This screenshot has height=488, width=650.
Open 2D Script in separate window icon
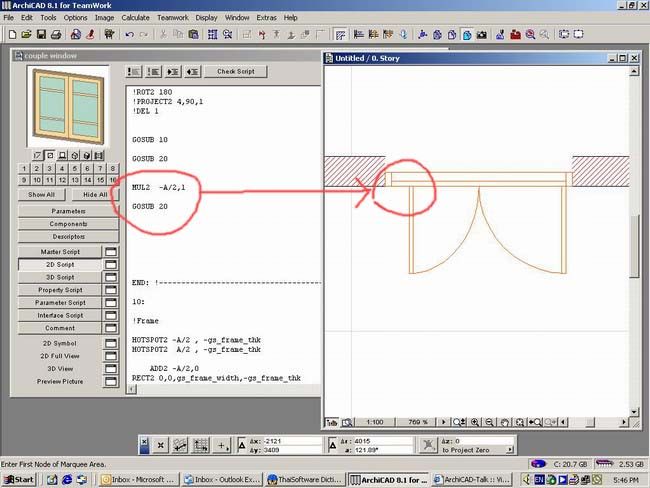click(x=111, y=265)
